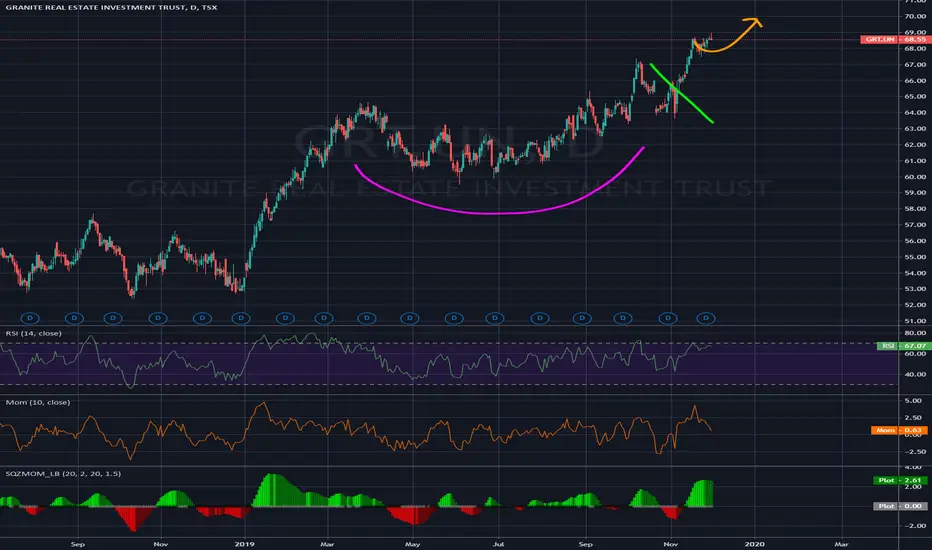
Task: Click the Jul label on time axis
Action: click(x=498, y=543)
